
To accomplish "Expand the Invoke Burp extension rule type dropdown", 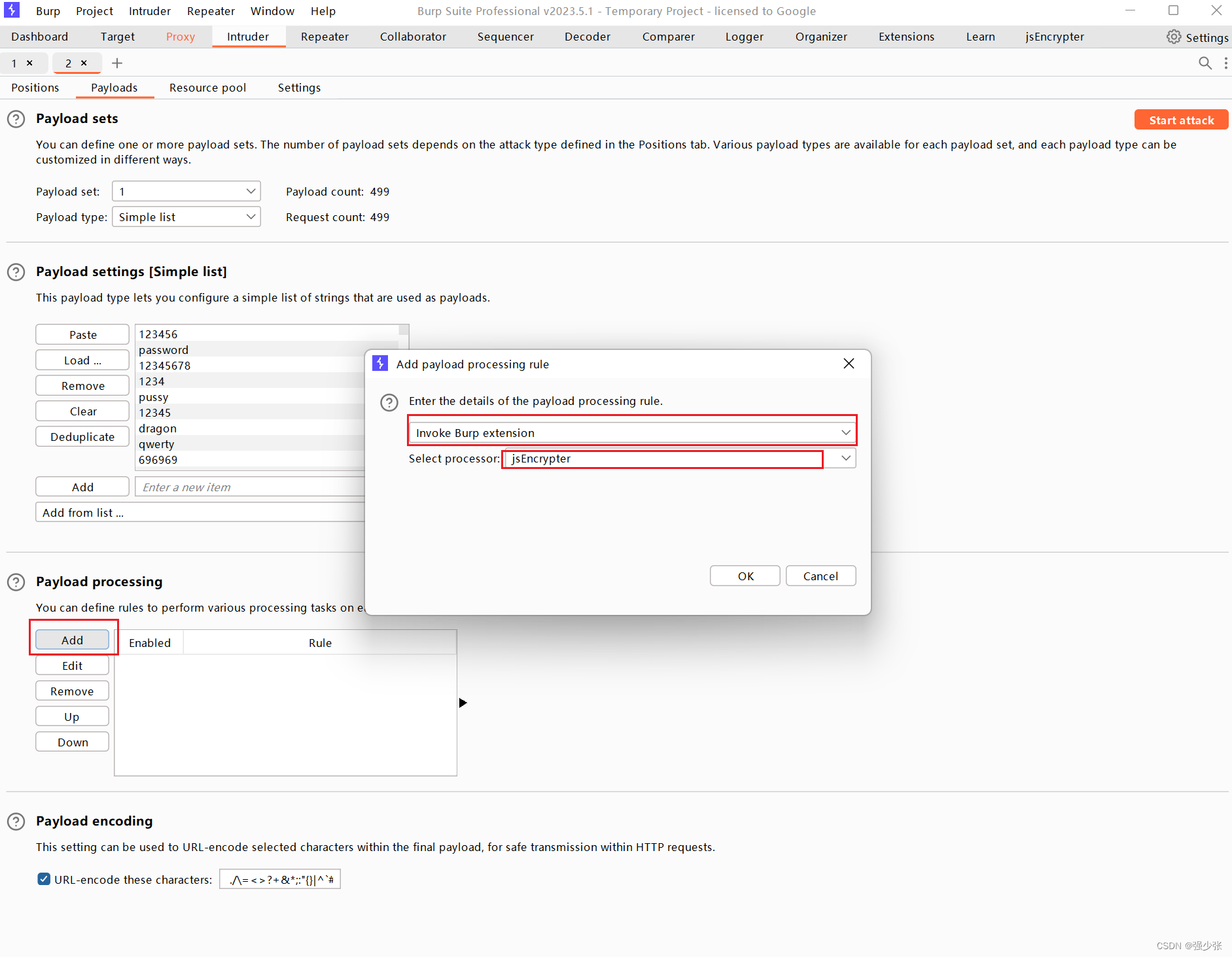I will [632, 432].
